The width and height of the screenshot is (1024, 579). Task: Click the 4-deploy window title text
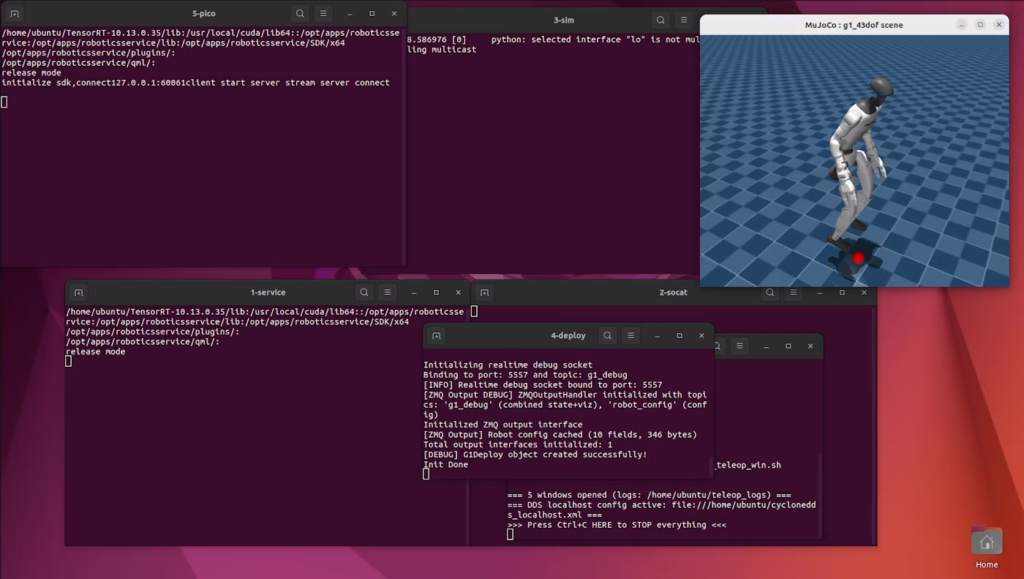(568, 336)
